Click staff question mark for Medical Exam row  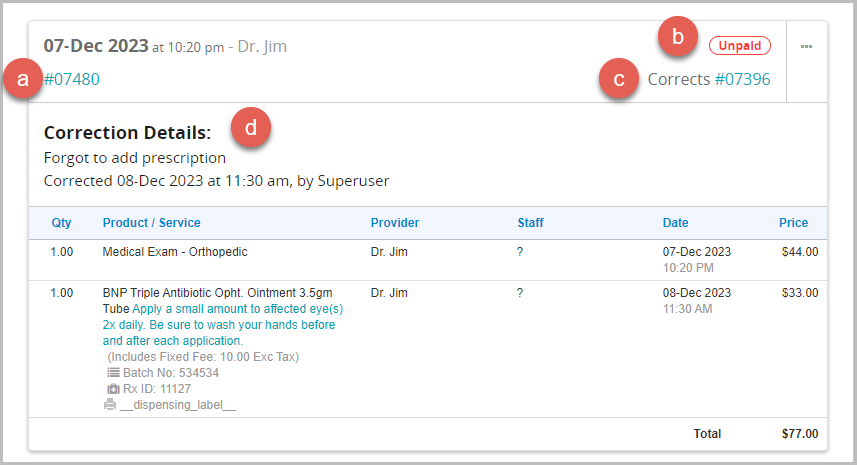click(520, 252)
